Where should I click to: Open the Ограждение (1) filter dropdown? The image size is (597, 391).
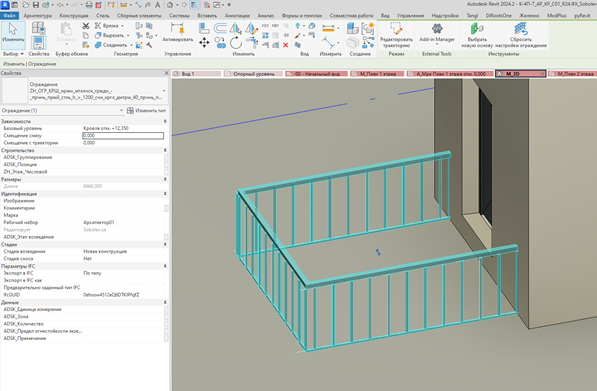click(x=121, y=110)
